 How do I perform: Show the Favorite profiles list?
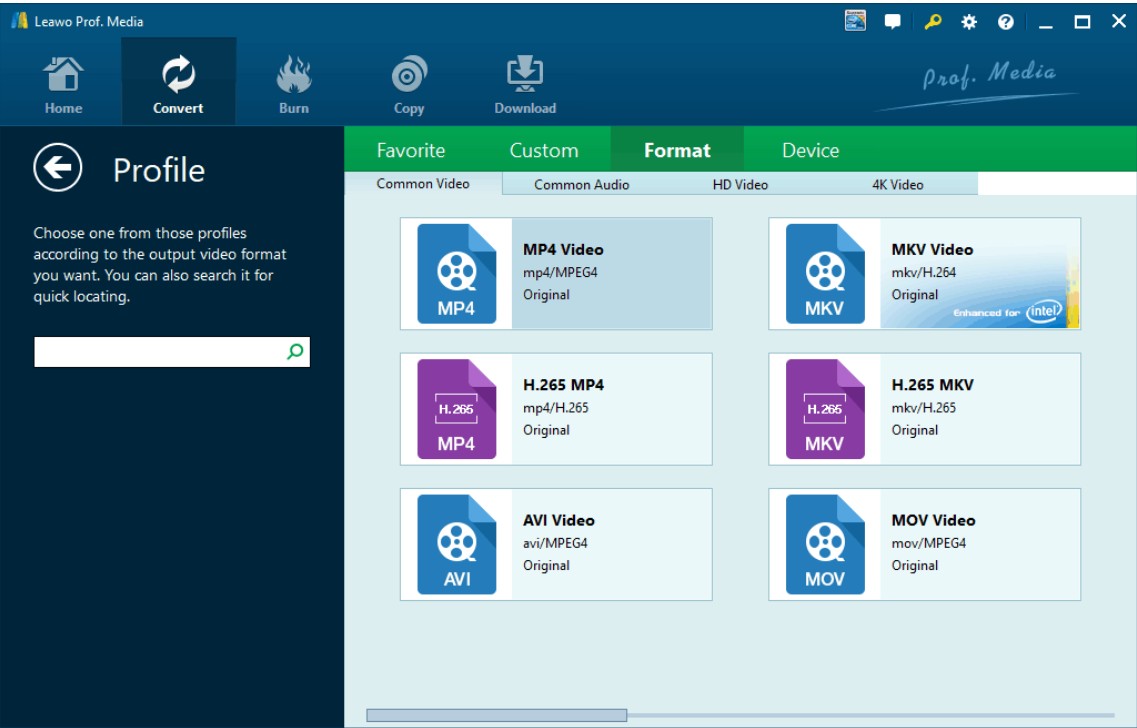pos(411,150)
